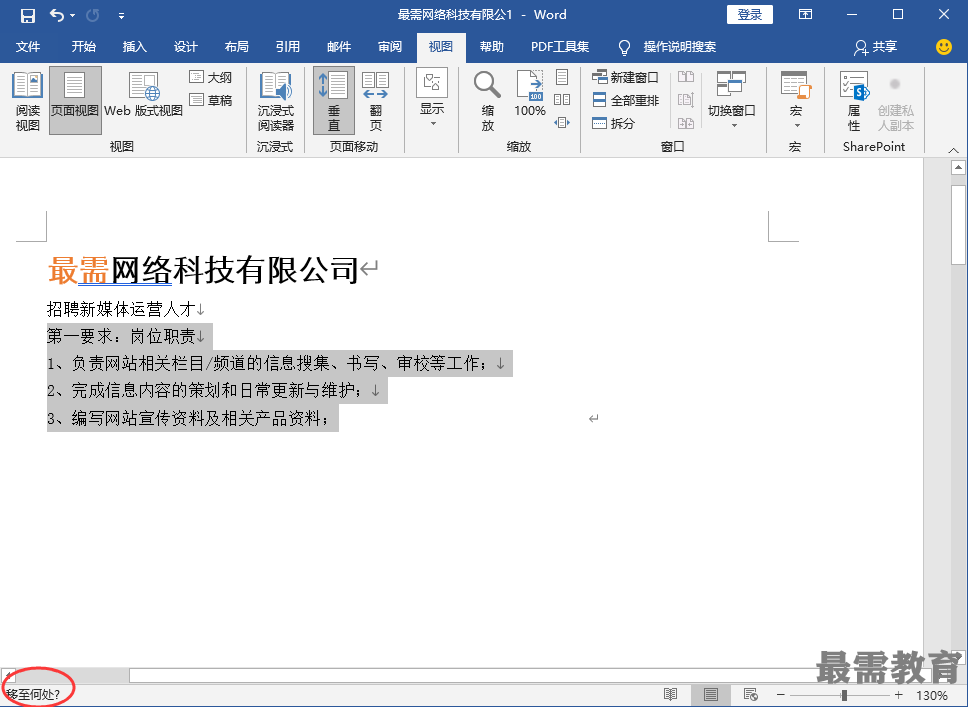Select web layout in status bar
968x707 pixels.
click(751, 695)
